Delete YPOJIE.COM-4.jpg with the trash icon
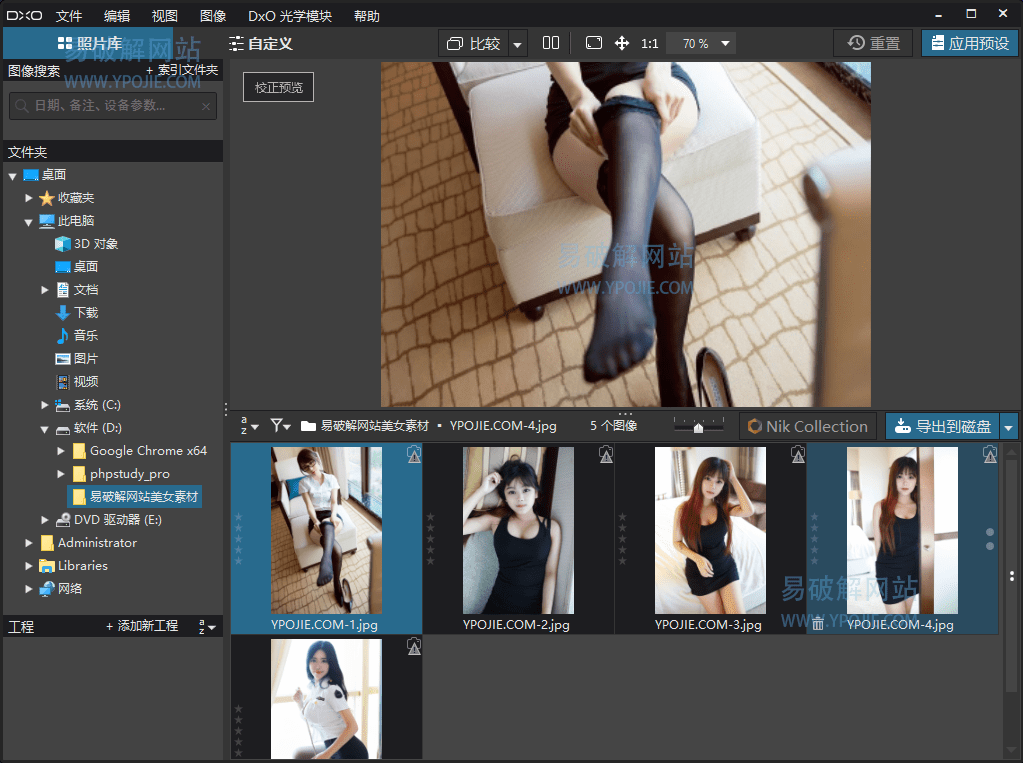1023x763 pixels. (x=818, y=623)
